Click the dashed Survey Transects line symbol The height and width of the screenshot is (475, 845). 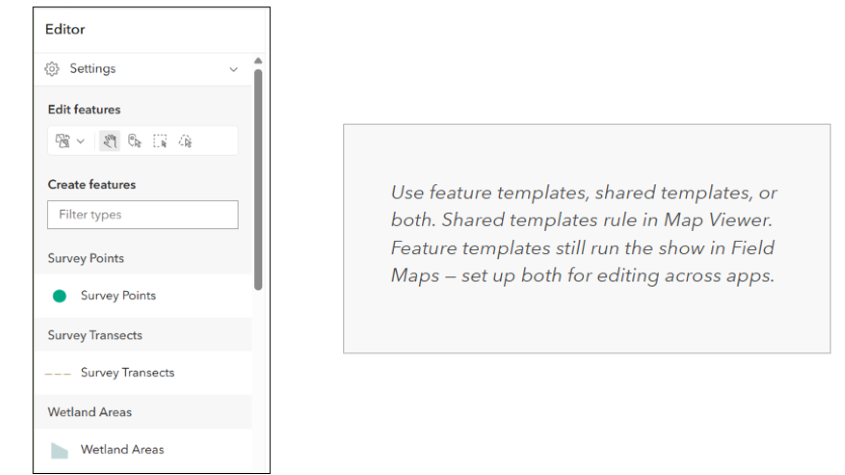[59, 373]
